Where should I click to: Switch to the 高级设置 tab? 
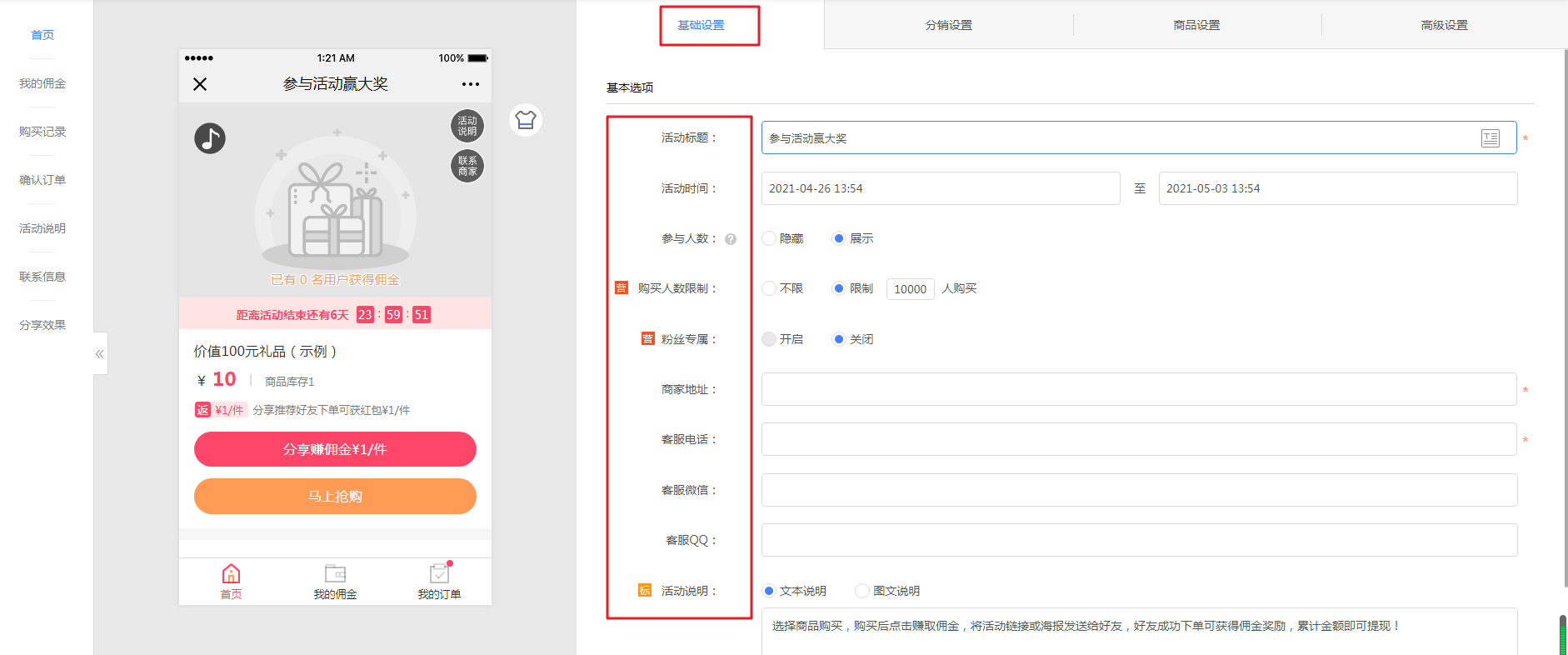[x=1445, y=25]
